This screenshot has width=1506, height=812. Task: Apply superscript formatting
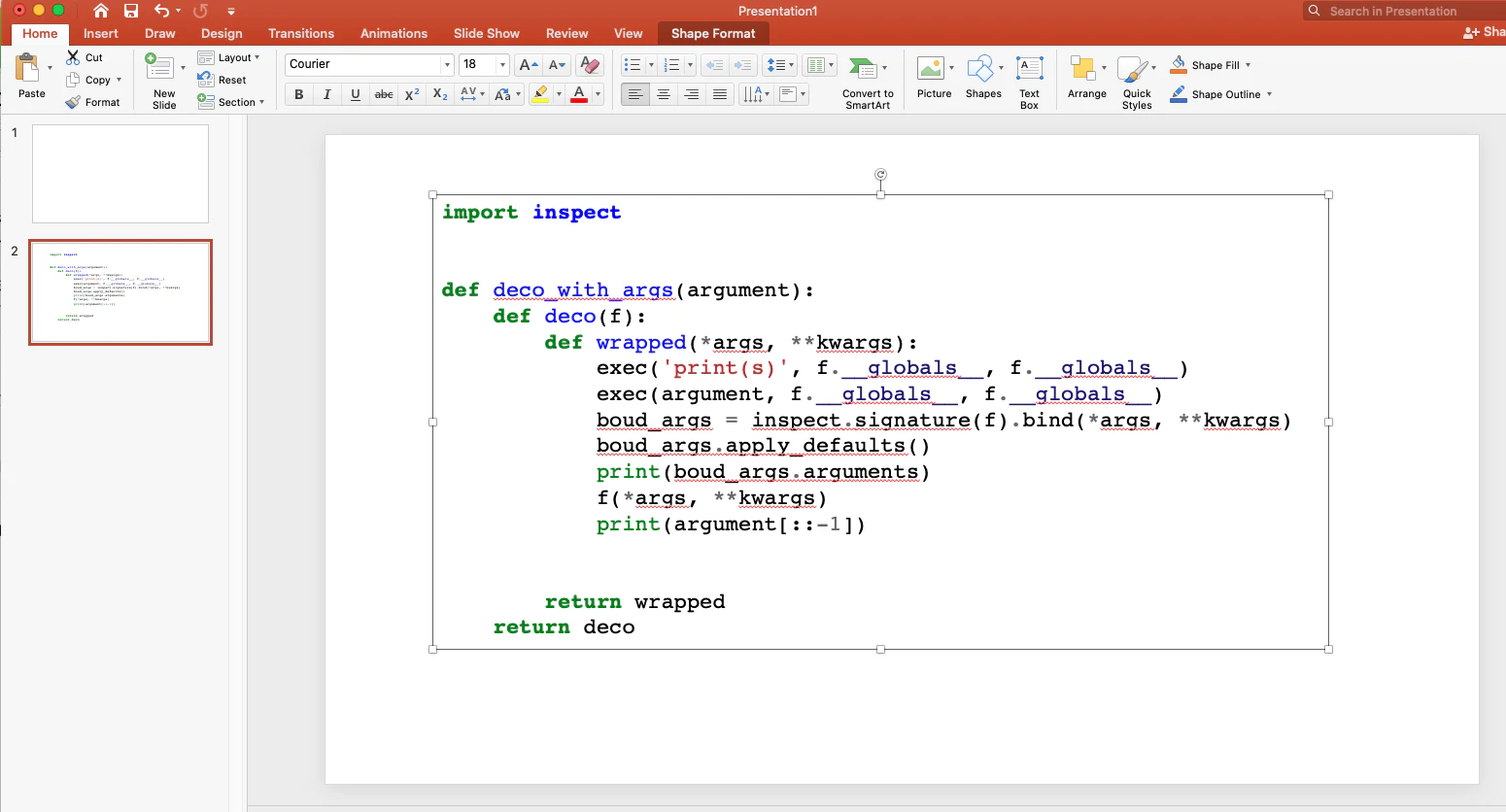(412, 94)
